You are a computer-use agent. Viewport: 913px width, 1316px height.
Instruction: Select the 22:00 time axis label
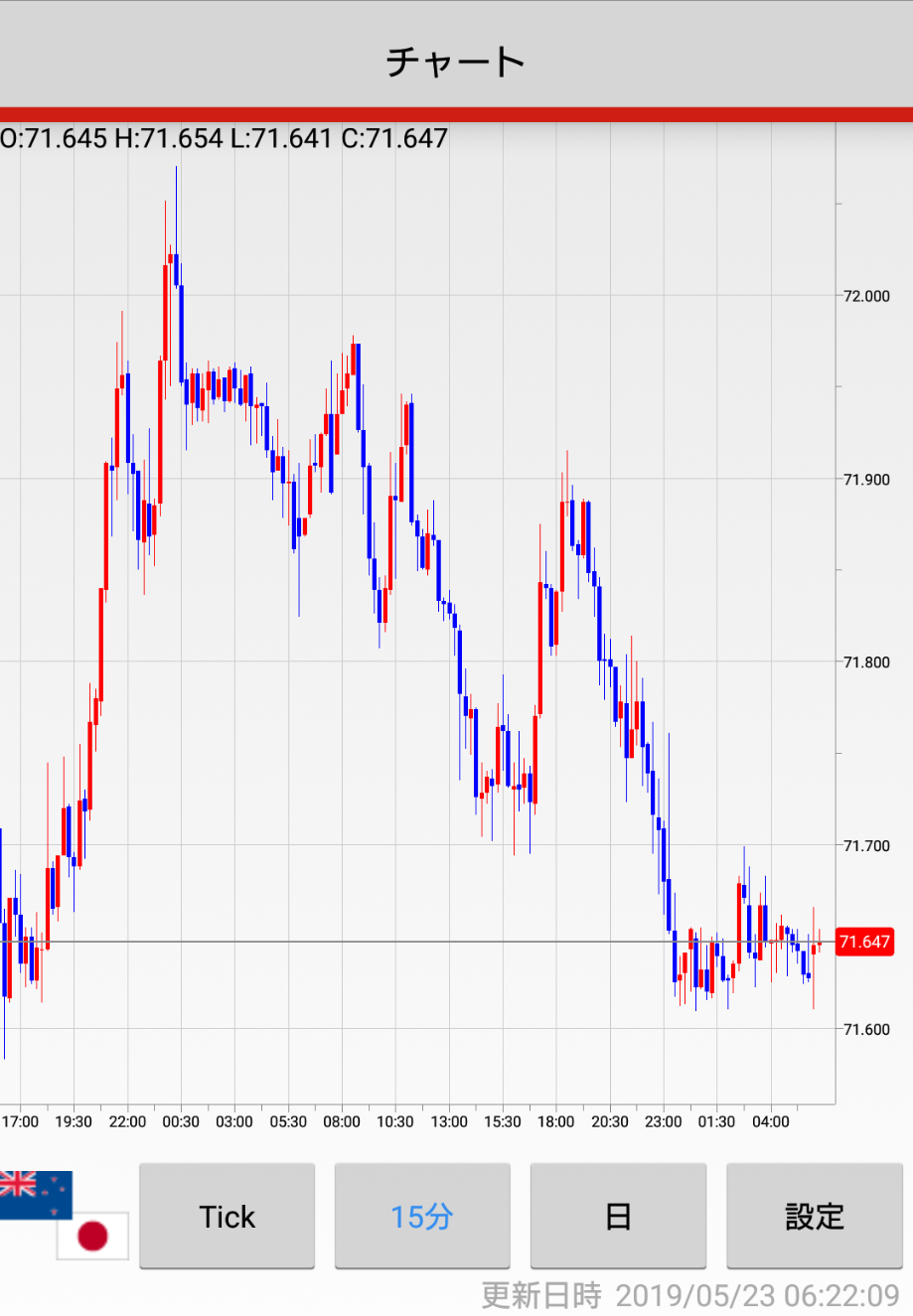click(x=127, y=1121)
